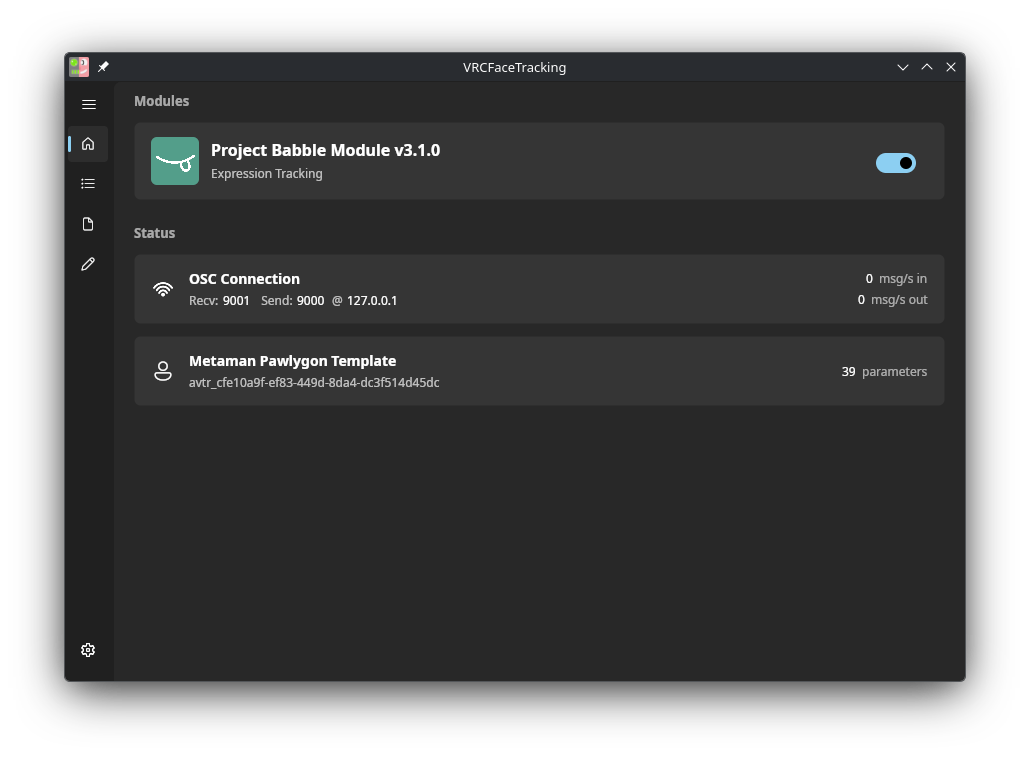Click the OSC Connection heading

[x=244, y=279]
